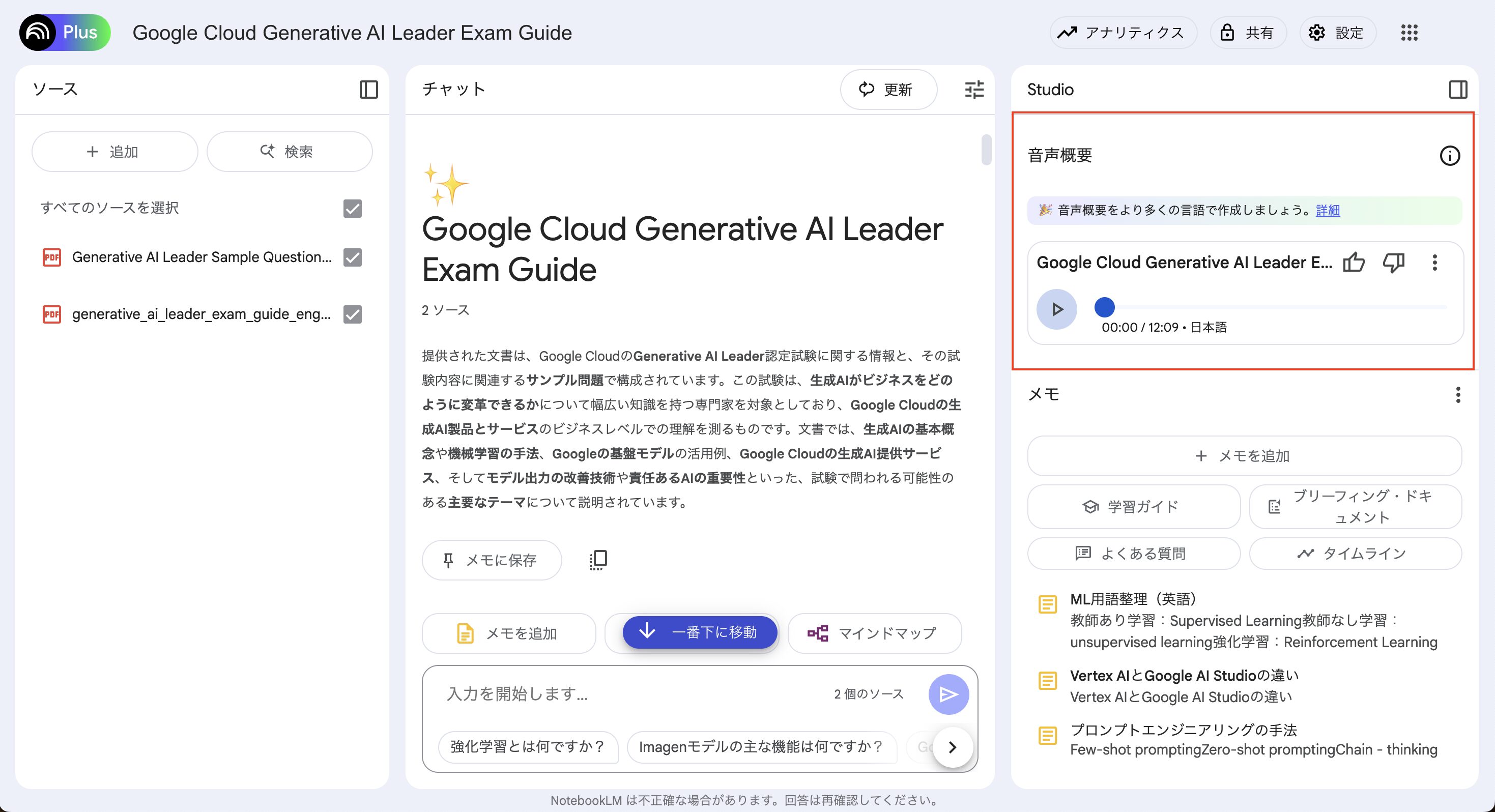The width and height of the screenshot is (1495, 812).
Task: Click the 検索 button in sources
Action: [290, 152]
